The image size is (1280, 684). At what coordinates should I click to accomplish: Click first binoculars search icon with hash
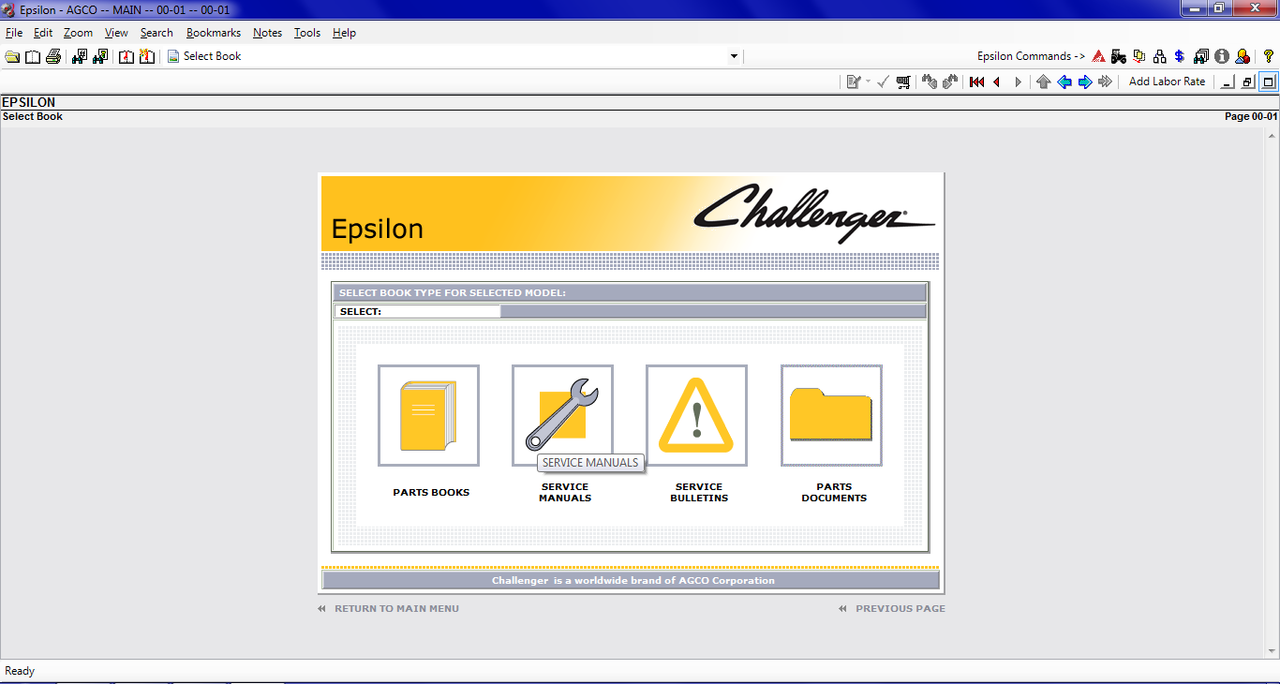tap(80, 57)
